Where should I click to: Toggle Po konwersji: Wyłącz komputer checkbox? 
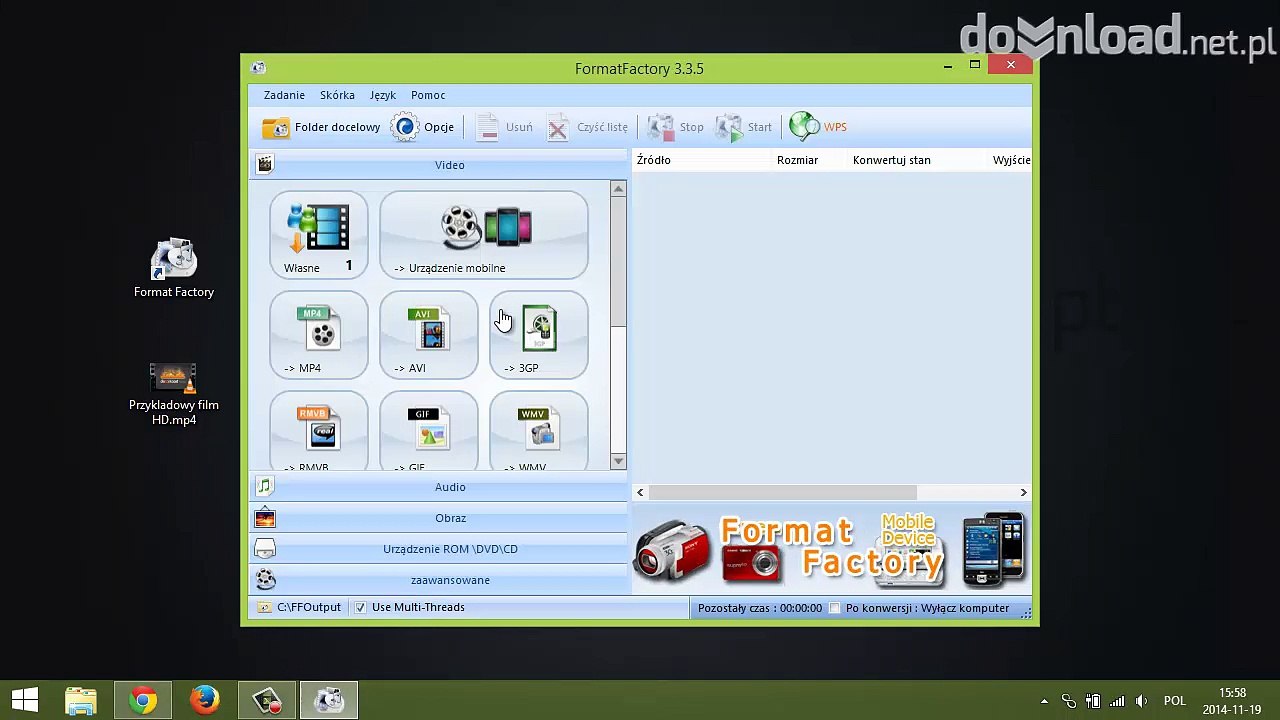[835, 608]
